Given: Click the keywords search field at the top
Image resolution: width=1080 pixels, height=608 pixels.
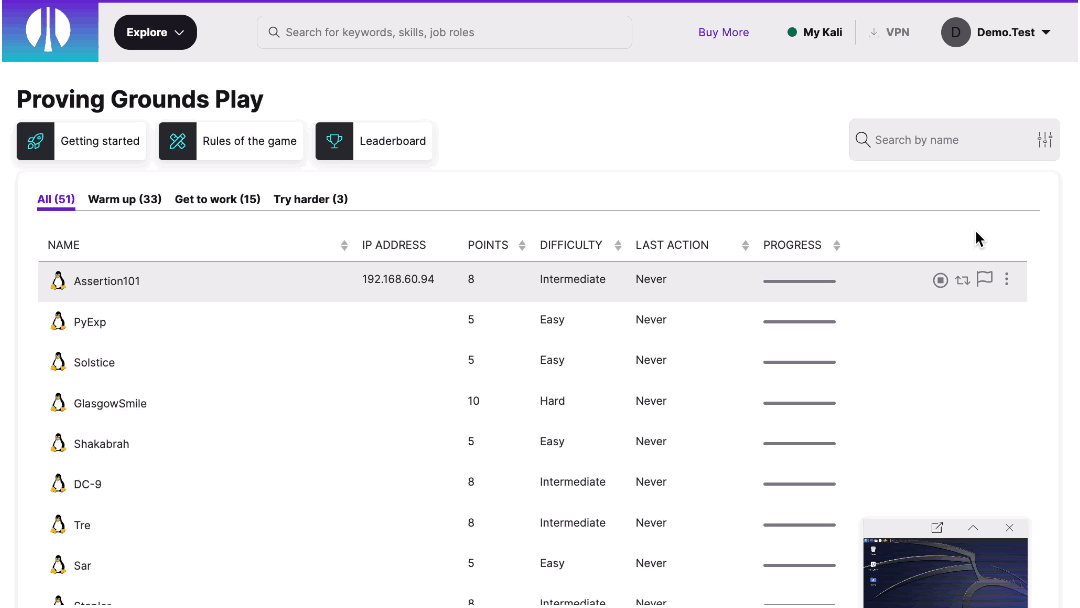Looking at the screenshot, I should [x=445, y=32].
